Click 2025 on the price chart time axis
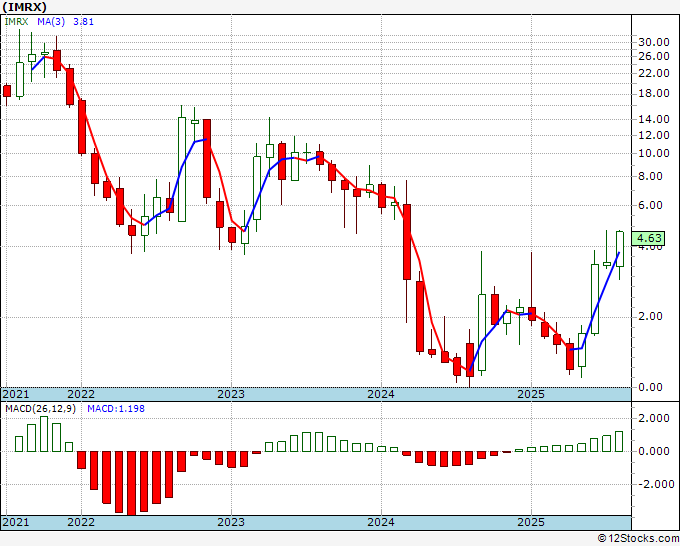Viewport: 680px width, 546px height. (x=531, y=394)
